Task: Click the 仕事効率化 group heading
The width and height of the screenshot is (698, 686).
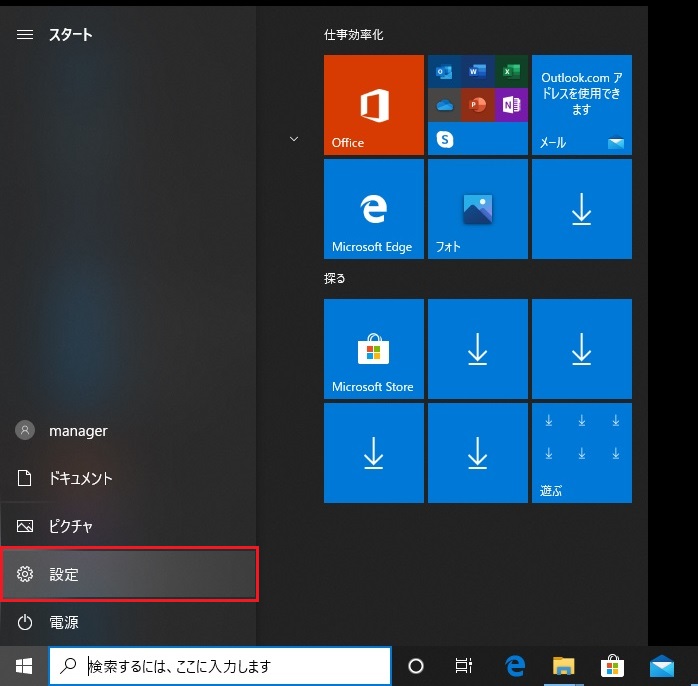Action: (353, 34)
